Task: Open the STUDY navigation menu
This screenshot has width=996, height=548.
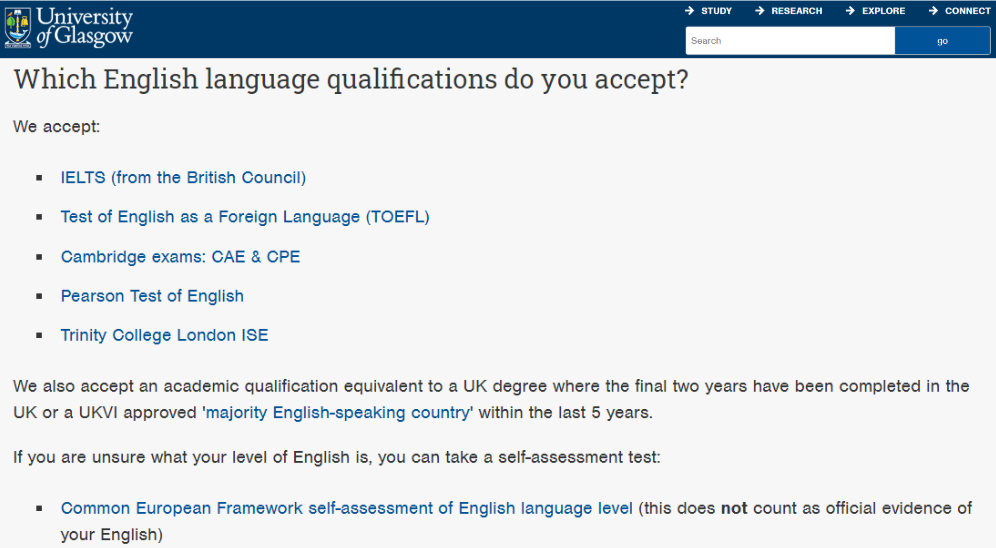Action: coord(716,11)
